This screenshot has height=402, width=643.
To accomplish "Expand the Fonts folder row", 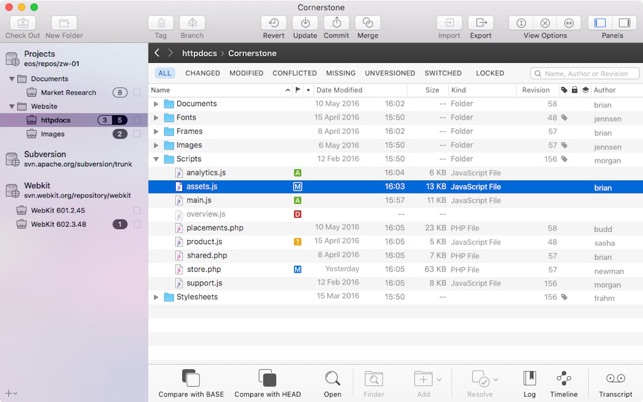I will (x=156, y=118).
